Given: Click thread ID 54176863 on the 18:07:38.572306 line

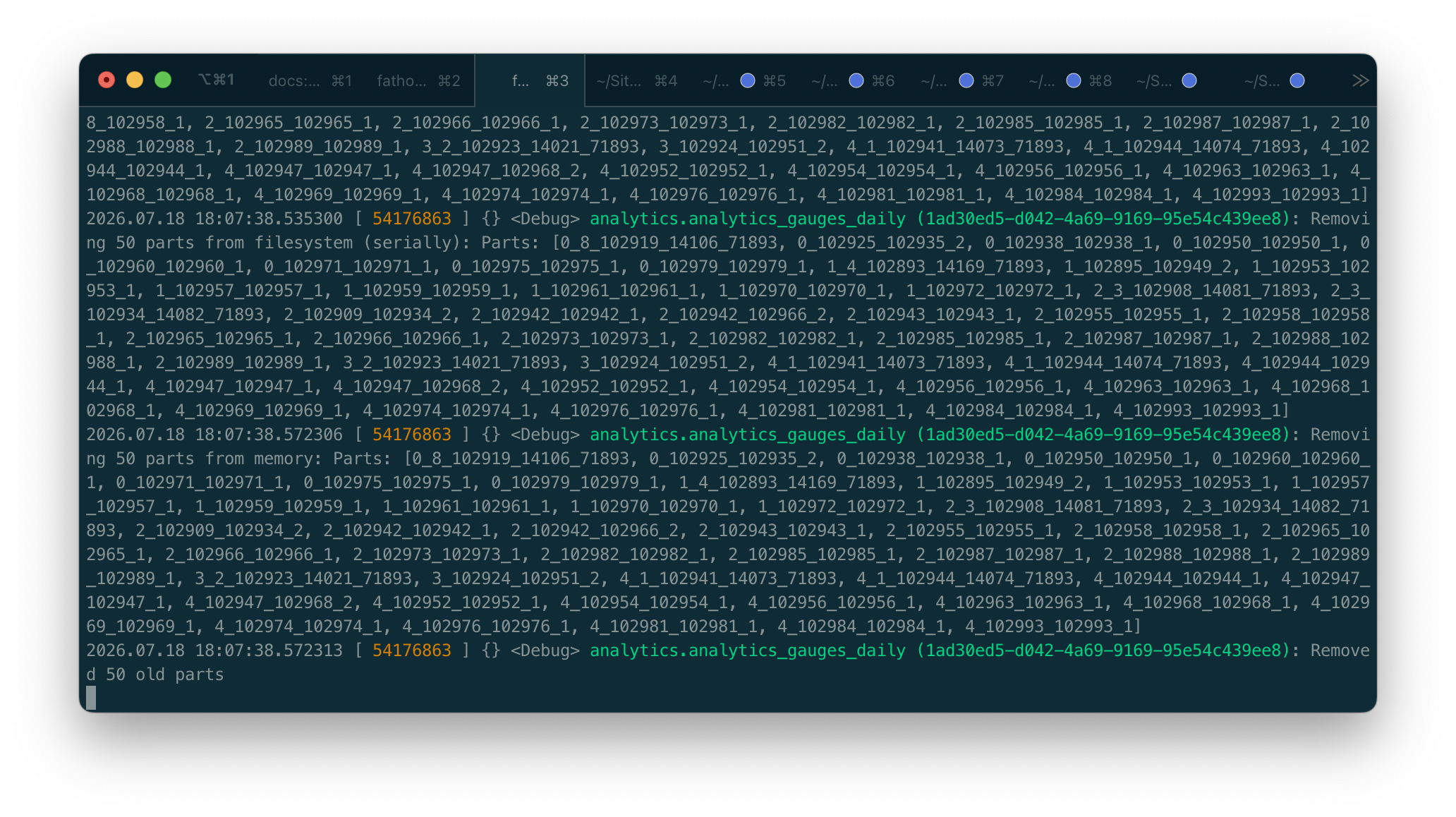Looking at the screenshot, I should click(x=412, y=435).
